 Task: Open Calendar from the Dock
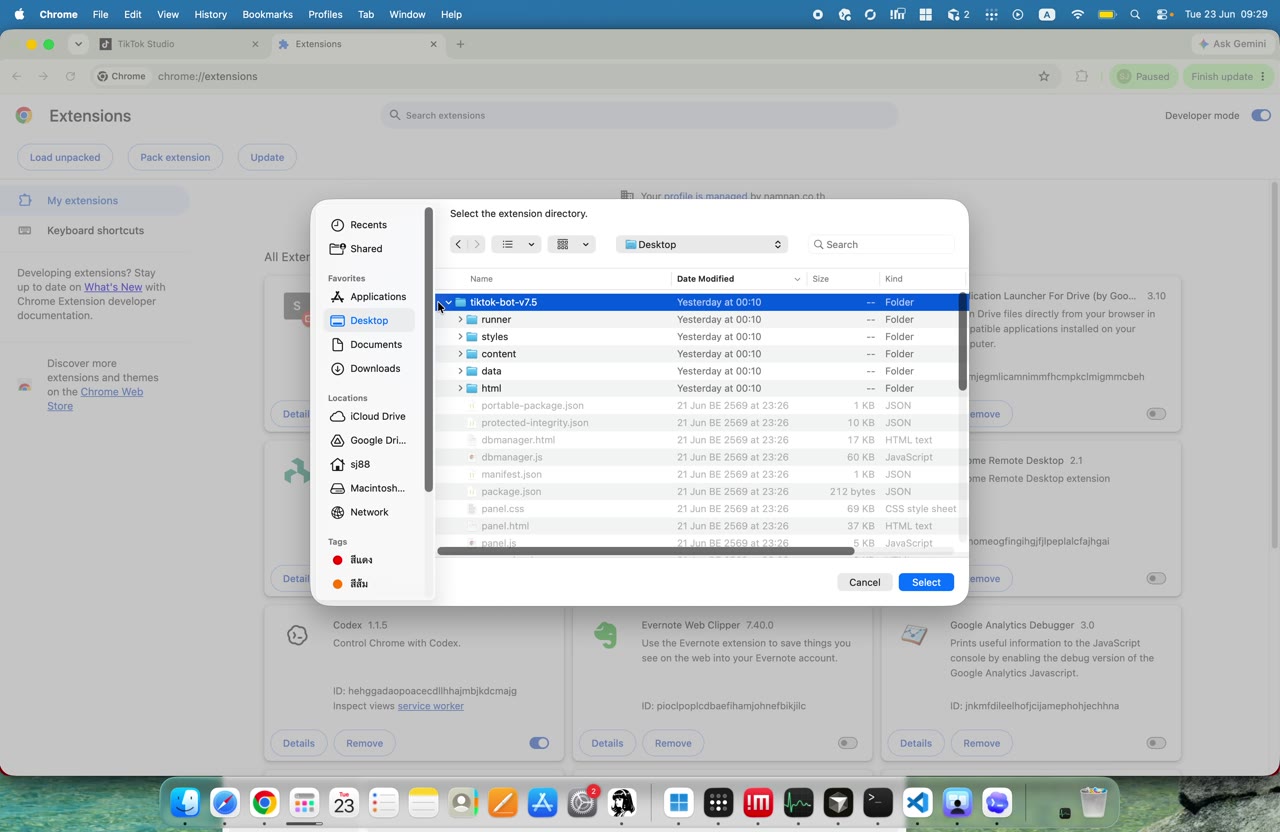coord(344,802)
